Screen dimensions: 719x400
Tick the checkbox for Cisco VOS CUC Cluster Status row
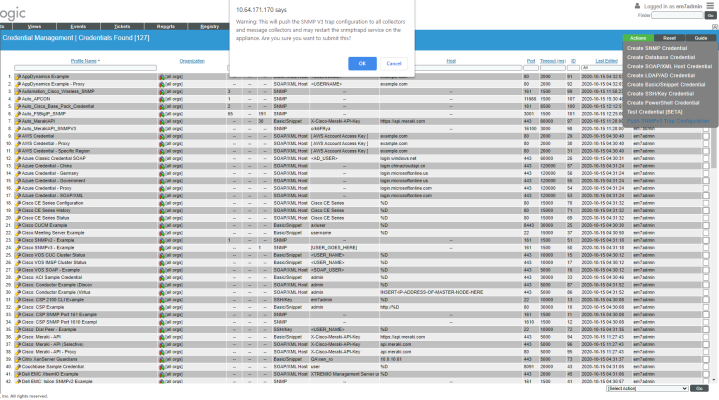706,255
